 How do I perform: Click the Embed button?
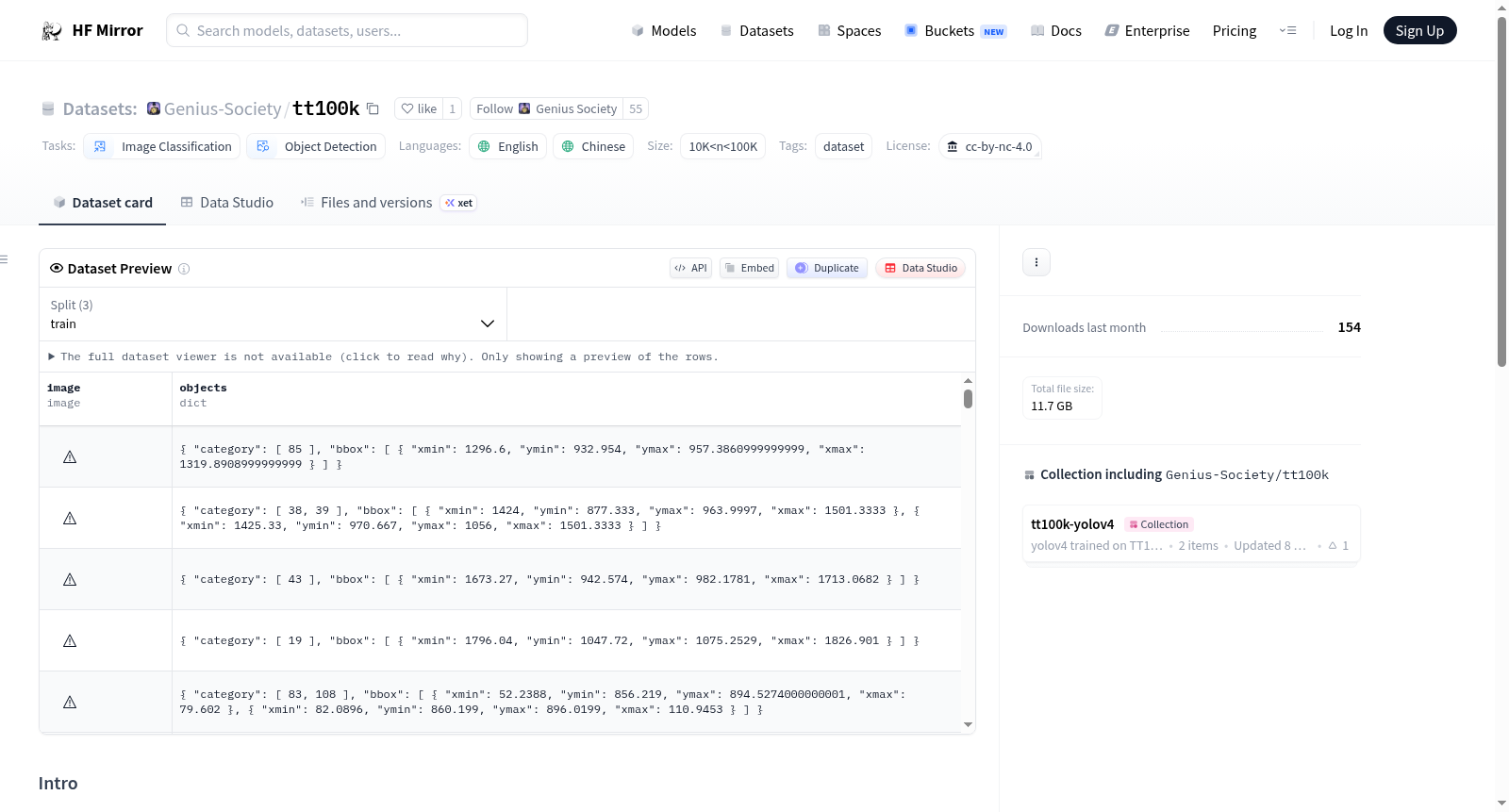point(750,268)
